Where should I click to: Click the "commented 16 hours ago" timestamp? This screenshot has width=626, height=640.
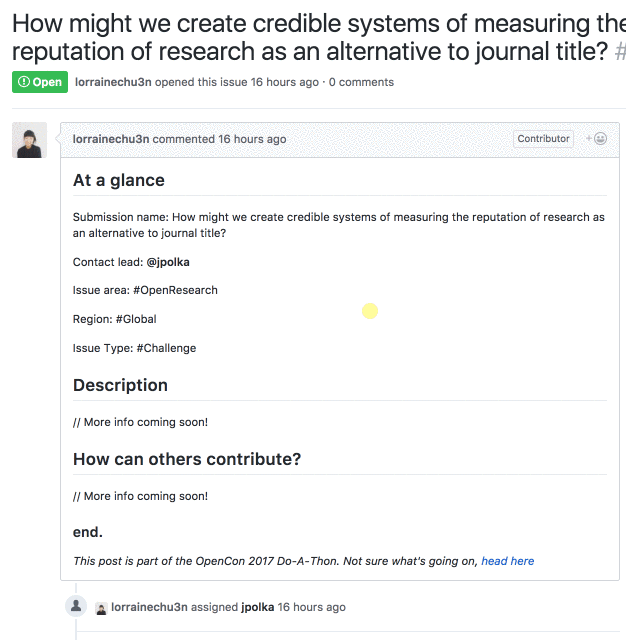pos(219,139)
